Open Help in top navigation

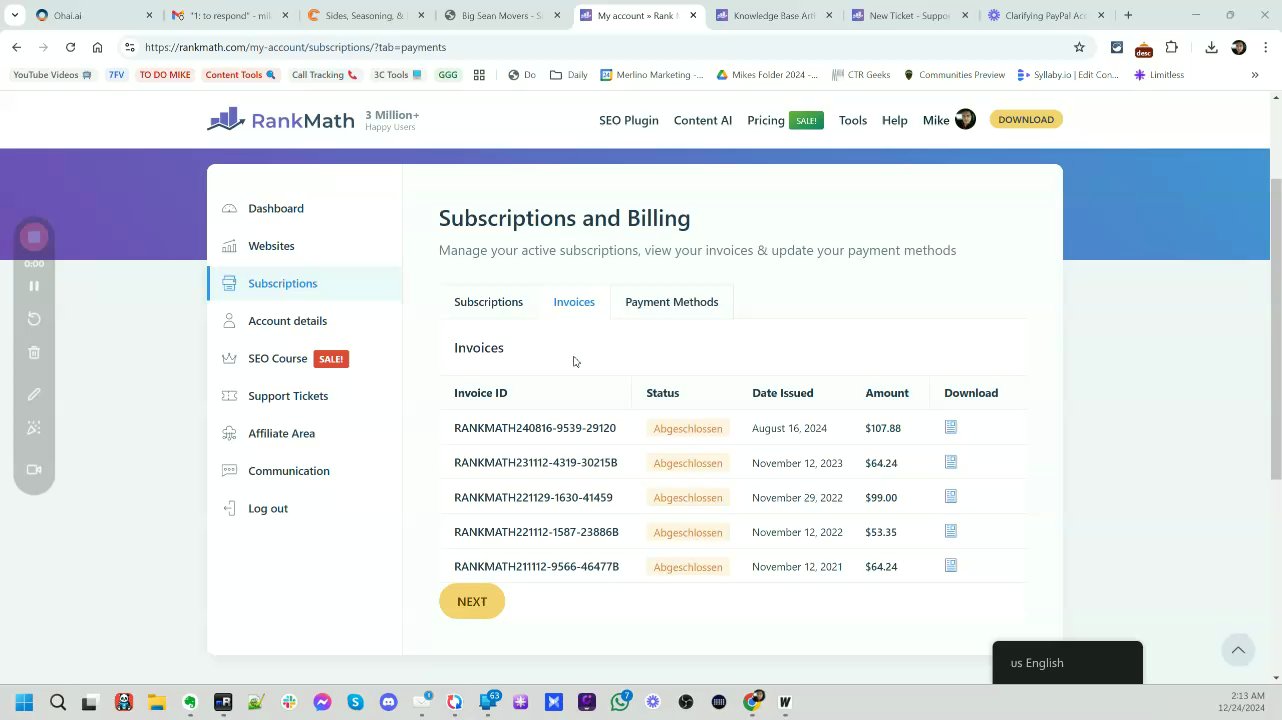click(x=895, y=120)
